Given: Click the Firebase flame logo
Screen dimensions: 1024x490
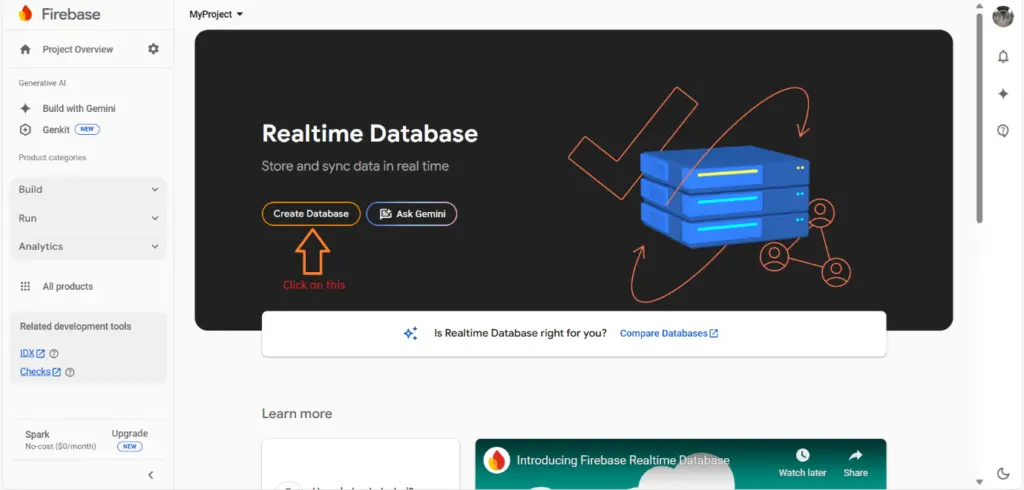Looking at the screenshot, I should 25,13.
